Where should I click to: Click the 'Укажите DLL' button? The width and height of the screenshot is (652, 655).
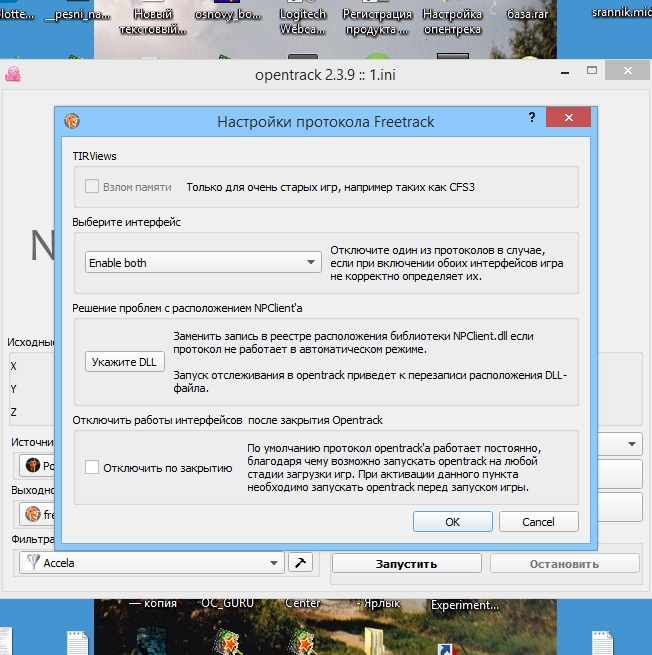pyautogui.click(x=124, y=362)
